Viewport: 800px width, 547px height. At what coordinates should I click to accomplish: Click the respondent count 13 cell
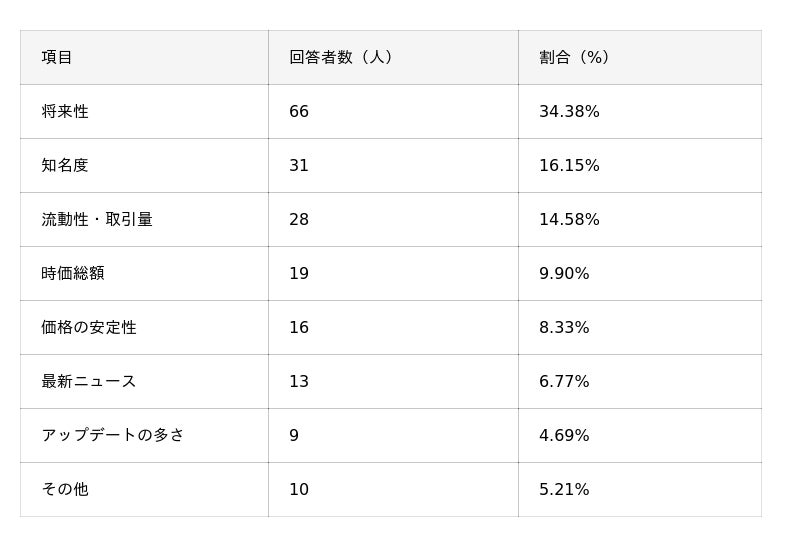tap(299, 382)
